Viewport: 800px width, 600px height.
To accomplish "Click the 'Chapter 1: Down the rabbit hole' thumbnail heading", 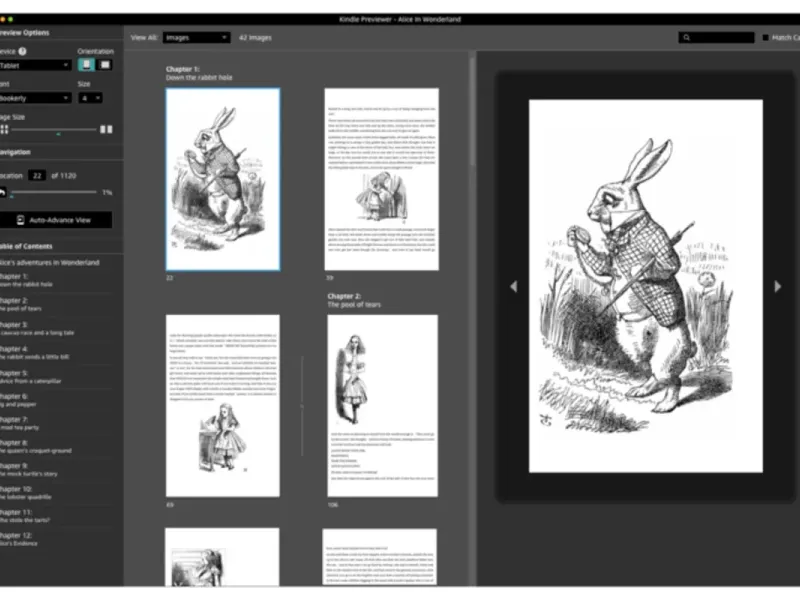I will 199,73.
